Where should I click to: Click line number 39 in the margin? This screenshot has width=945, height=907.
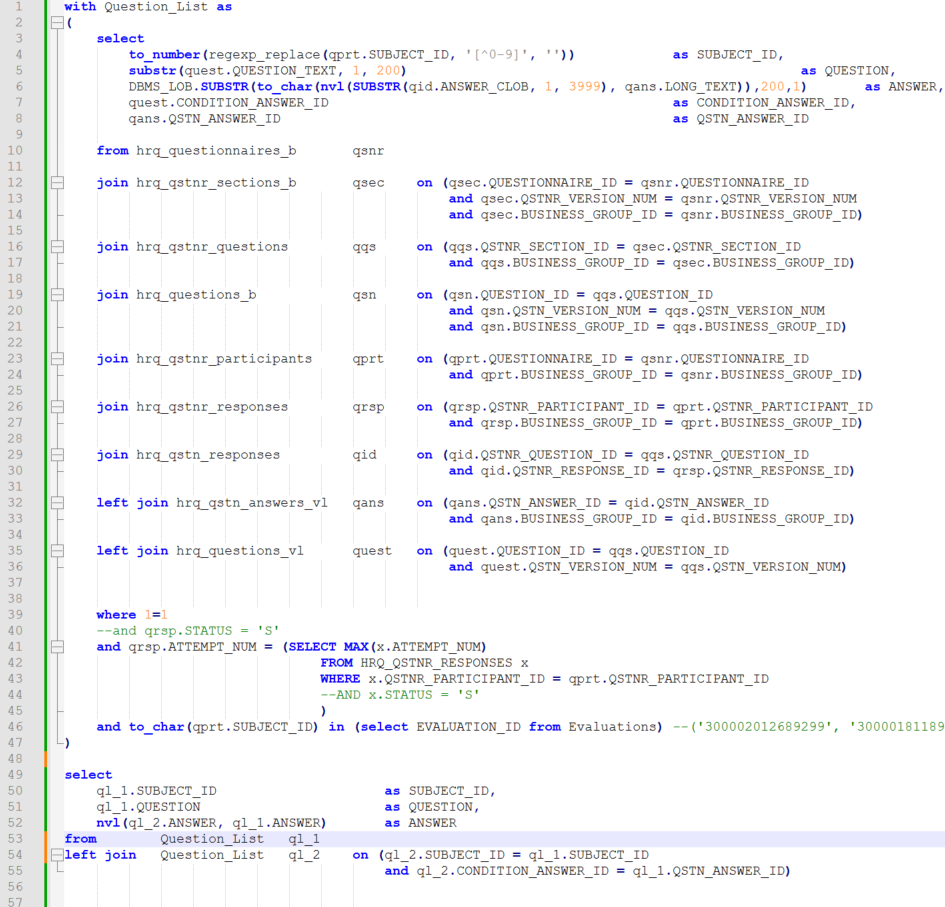tap(15, 615)
